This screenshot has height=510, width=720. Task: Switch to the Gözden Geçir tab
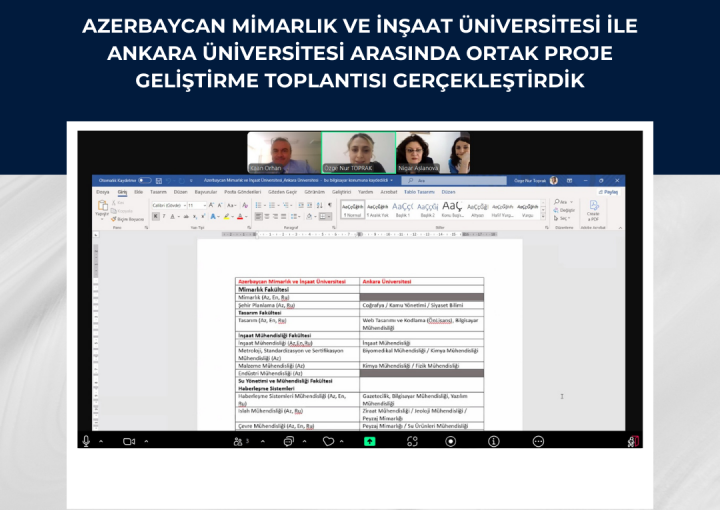coord(282,192)
